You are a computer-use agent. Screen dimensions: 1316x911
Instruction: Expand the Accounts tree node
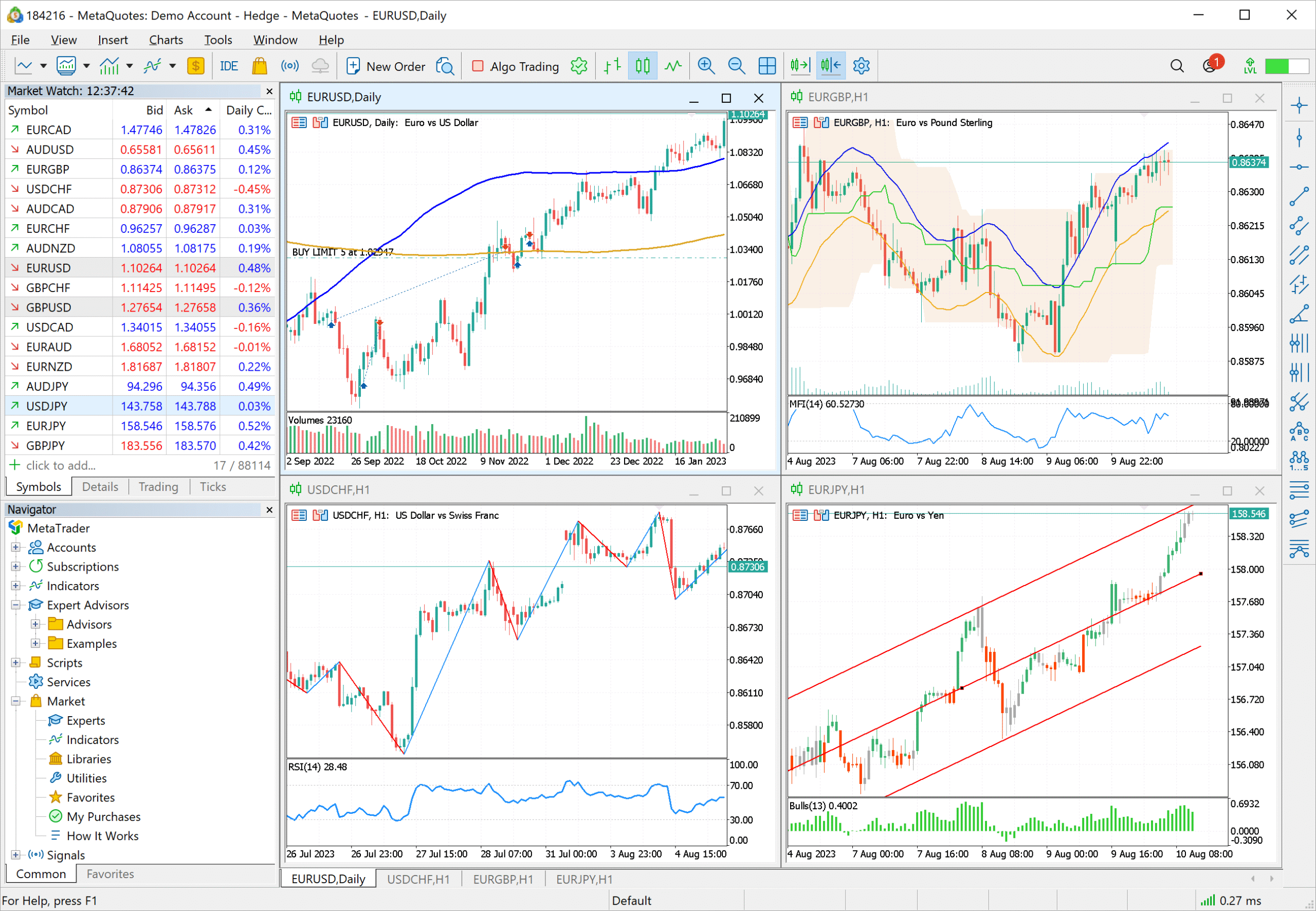(x=16, y=548)
